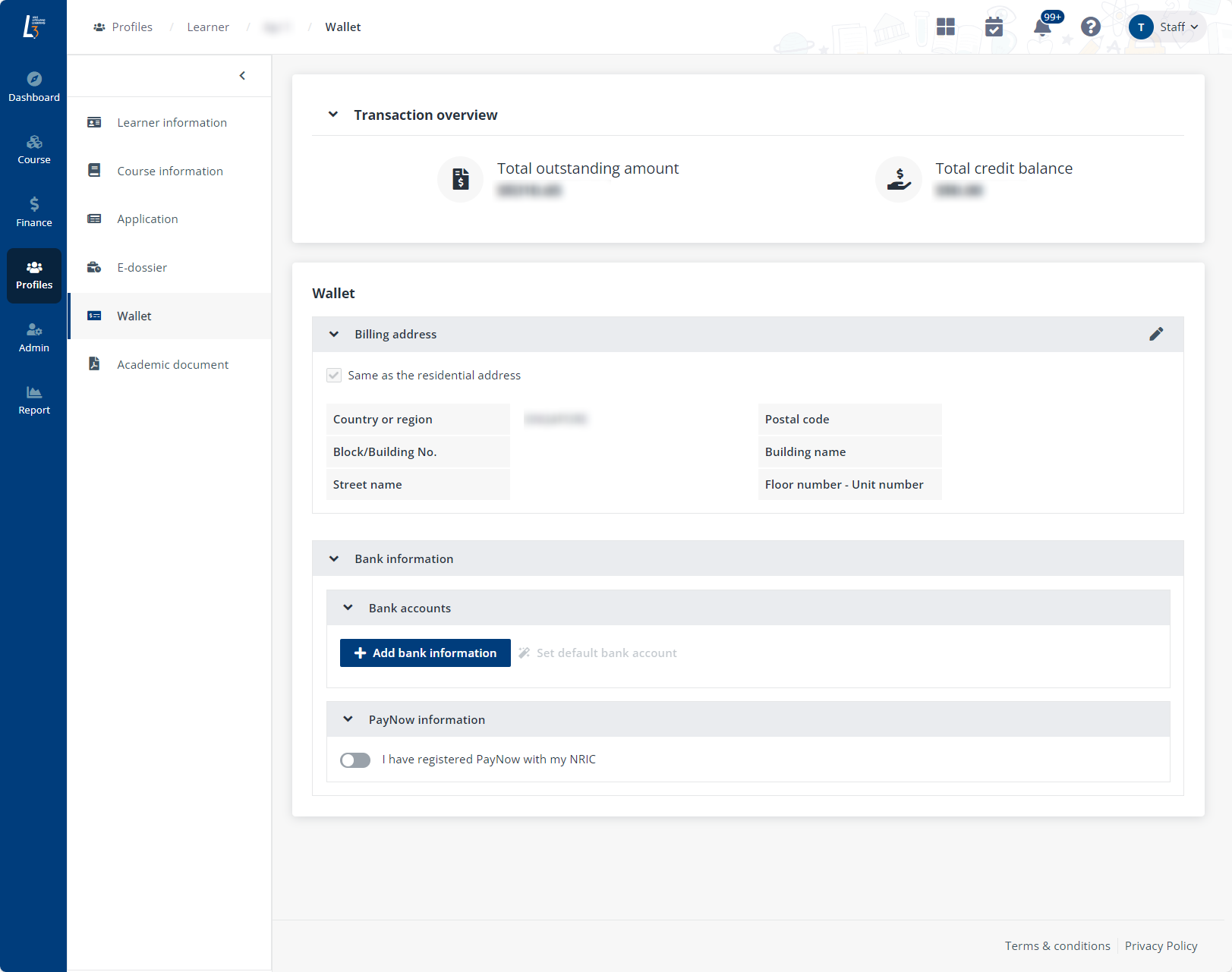Collapse the Transaction overview section
Screen dimensions: 1232x972
pos(332,115)
